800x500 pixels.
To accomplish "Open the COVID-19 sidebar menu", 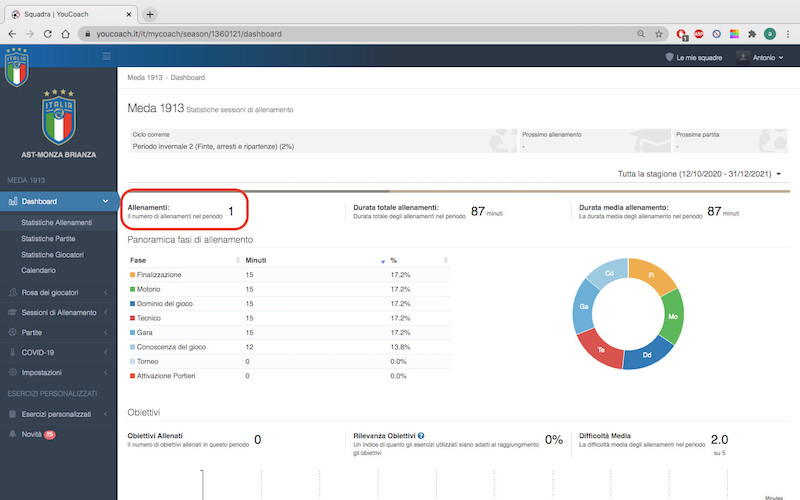I will point(38,353).
